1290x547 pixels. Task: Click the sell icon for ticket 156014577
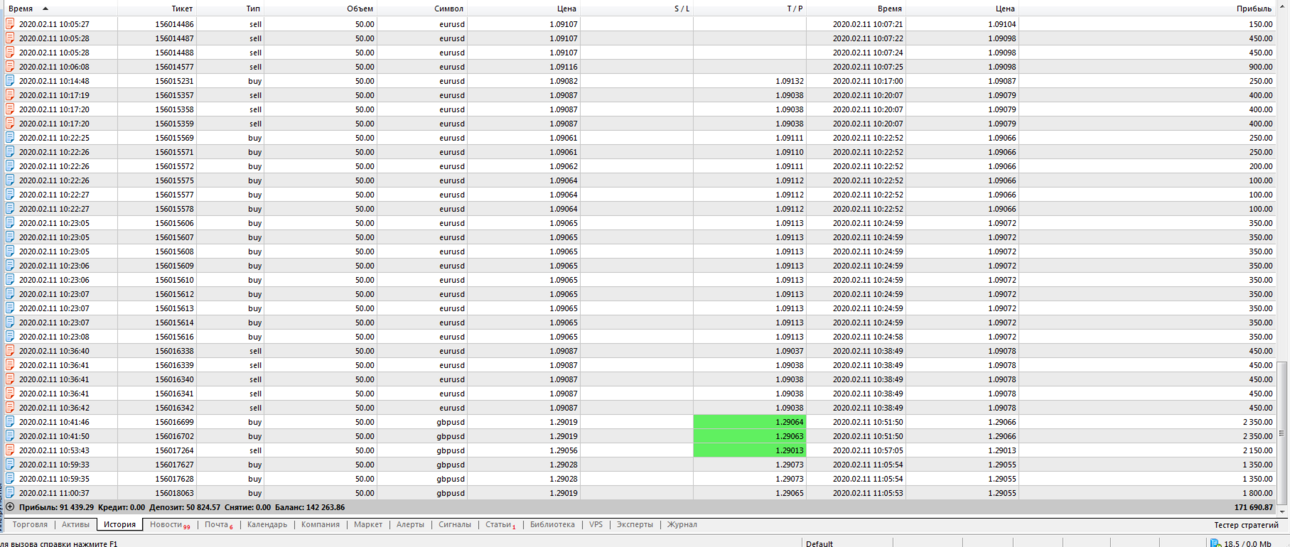tap(10, 66)
